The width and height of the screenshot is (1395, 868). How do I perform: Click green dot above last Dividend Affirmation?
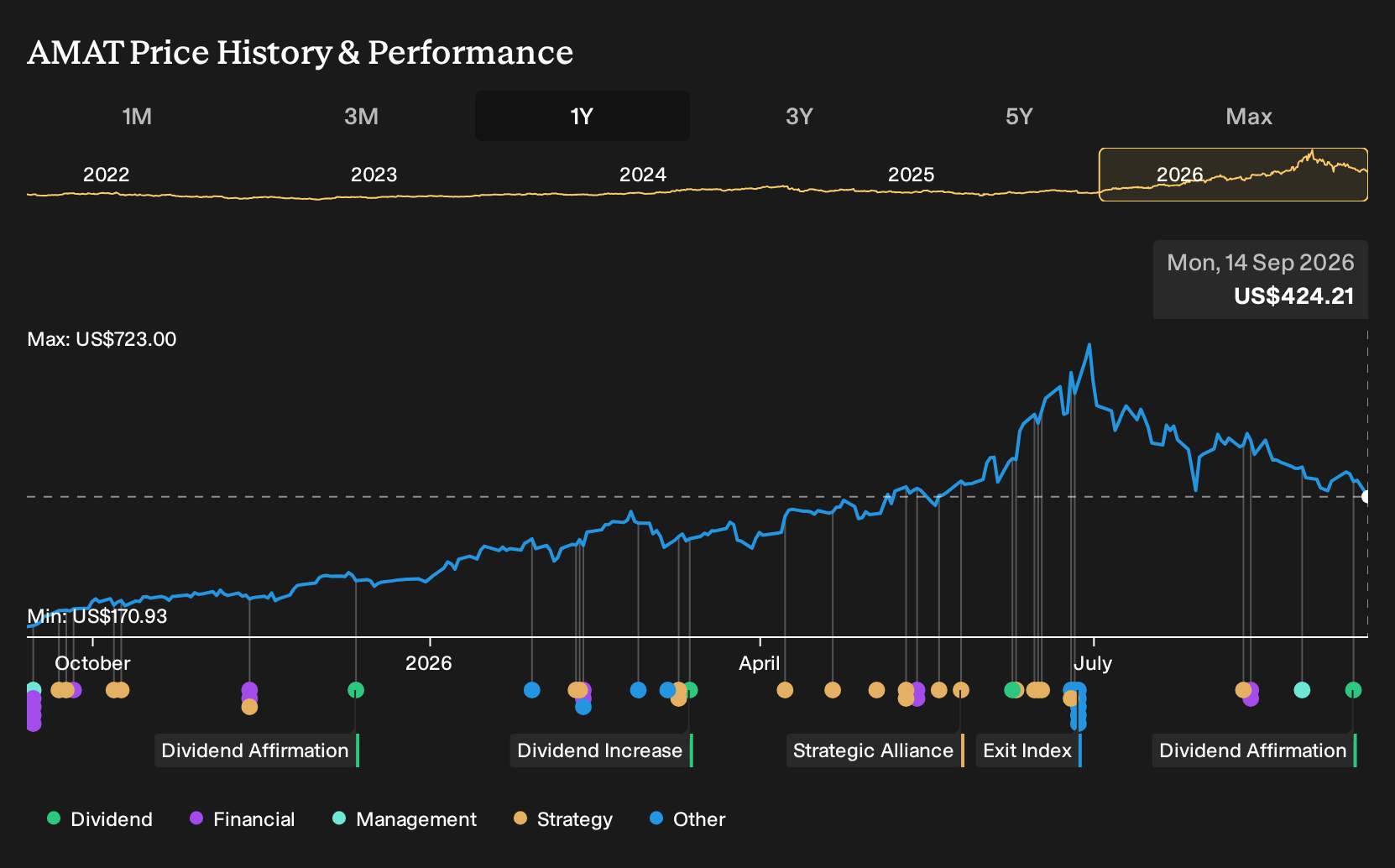[1353, 690]
